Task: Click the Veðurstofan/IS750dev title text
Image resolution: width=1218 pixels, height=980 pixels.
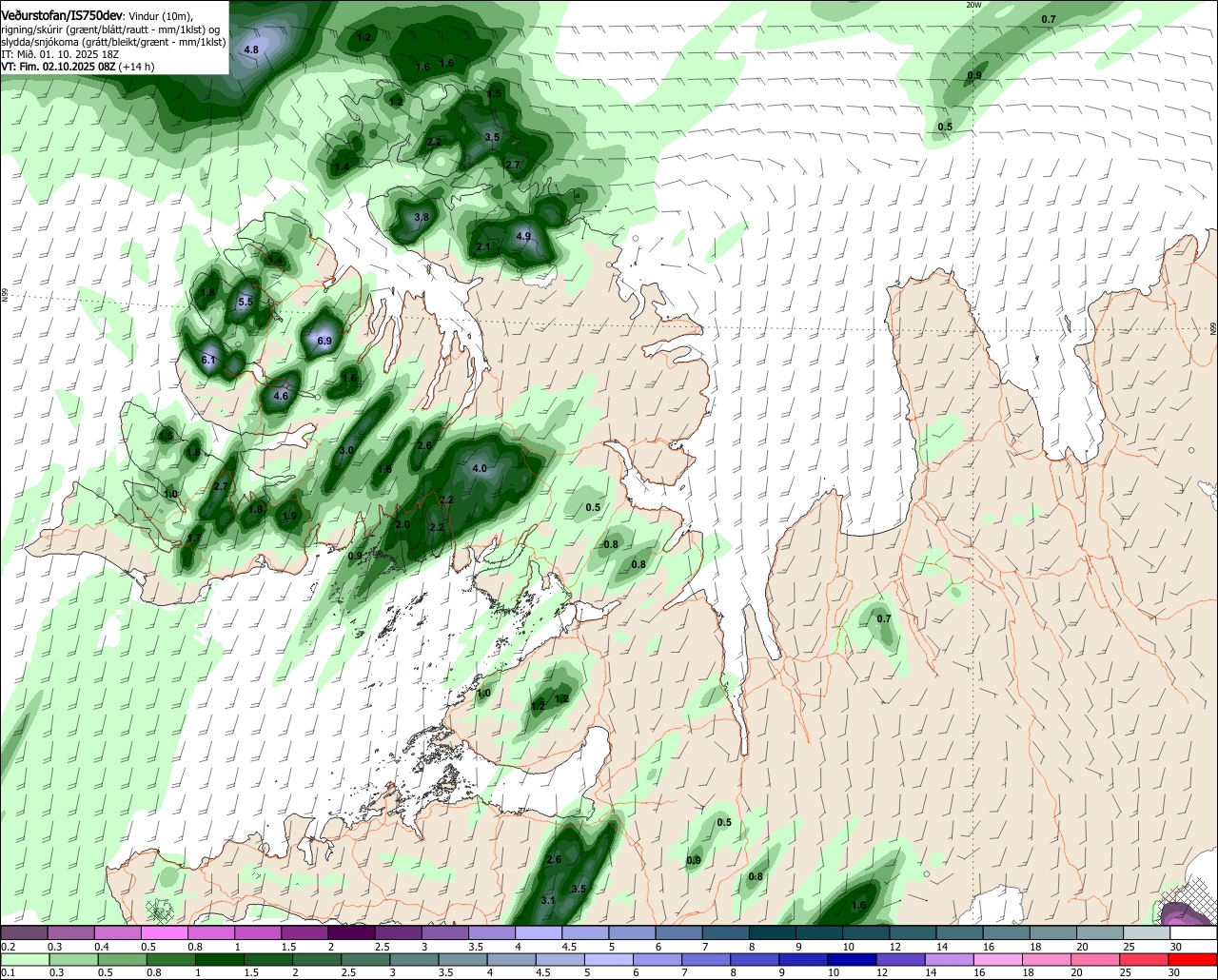Action: tap(63, 16)
